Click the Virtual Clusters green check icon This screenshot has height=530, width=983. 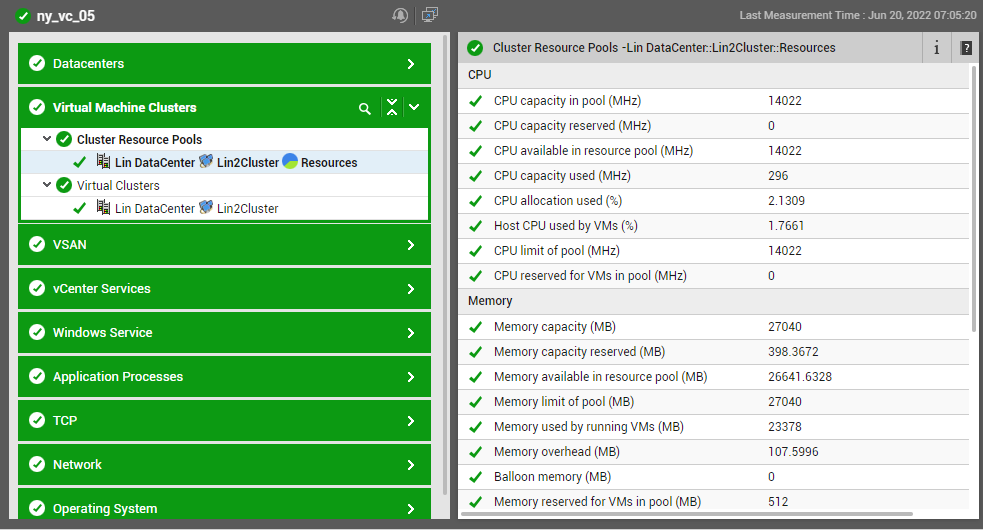(x=64, y=185)
